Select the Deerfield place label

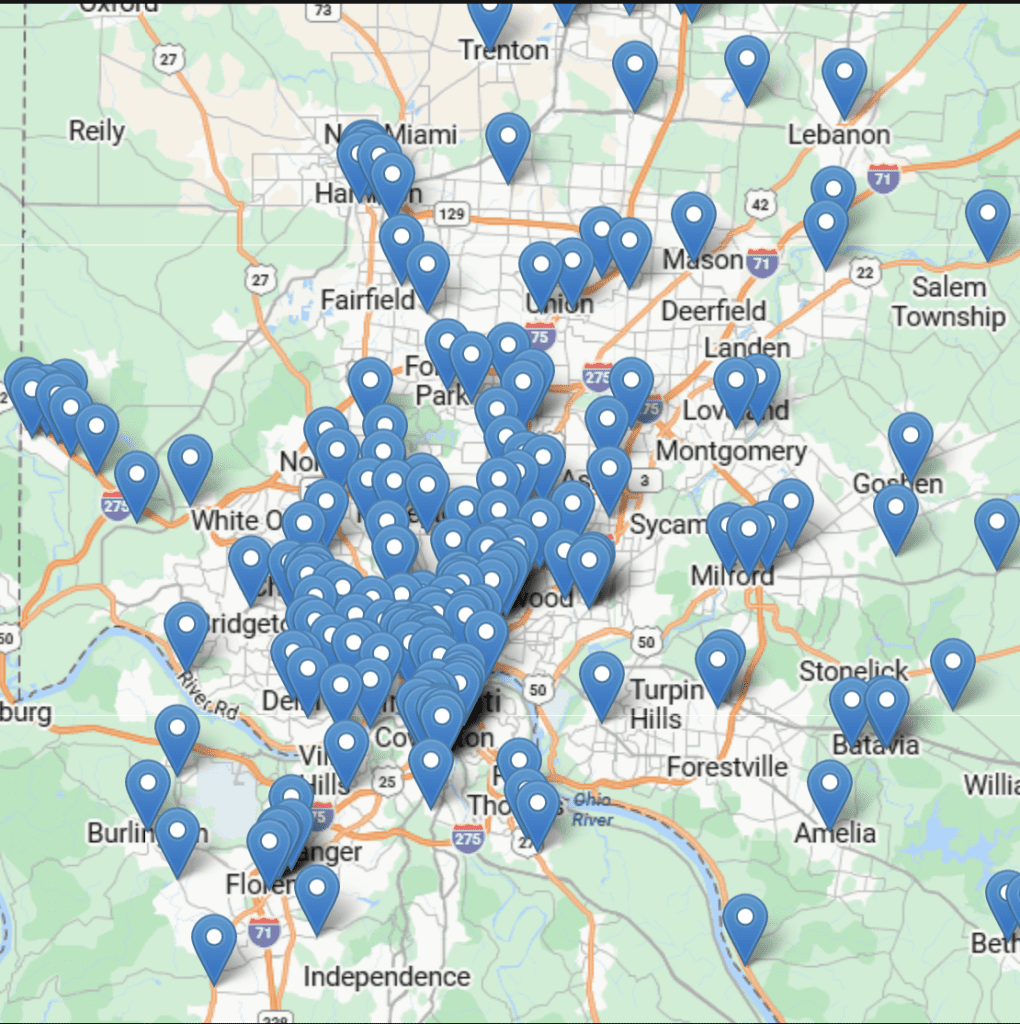713,310
